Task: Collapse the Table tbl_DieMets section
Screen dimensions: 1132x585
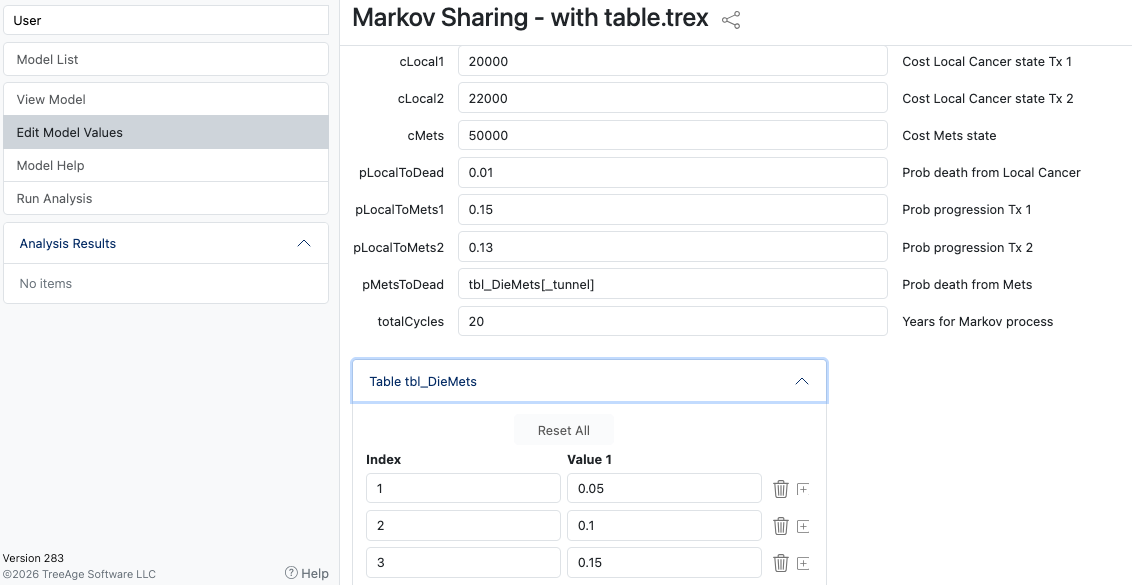Action: [x=801, y=381]
